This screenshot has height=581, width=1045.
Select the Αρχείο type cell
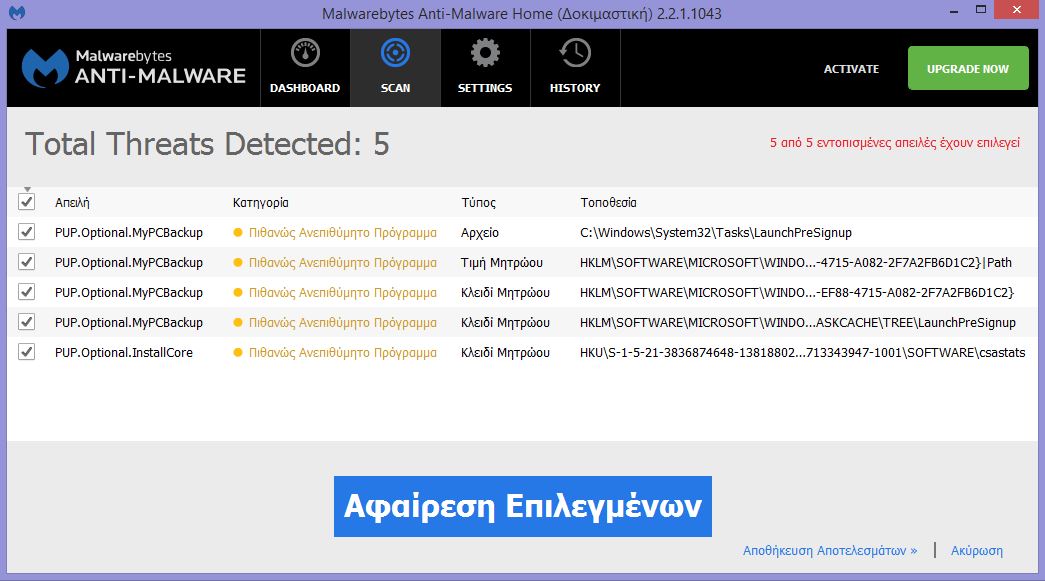coord(480,233)
